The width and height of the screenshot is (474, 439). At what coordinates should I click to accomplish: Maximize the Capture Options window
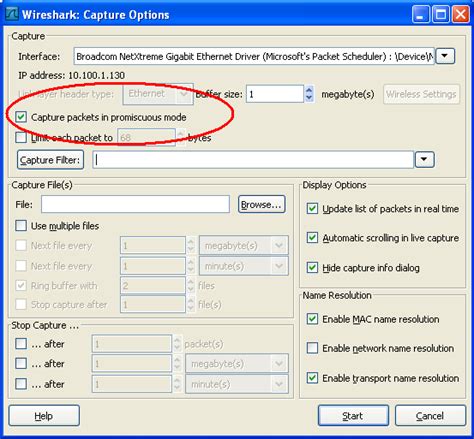pyautogui.click(x=441, y=15)
